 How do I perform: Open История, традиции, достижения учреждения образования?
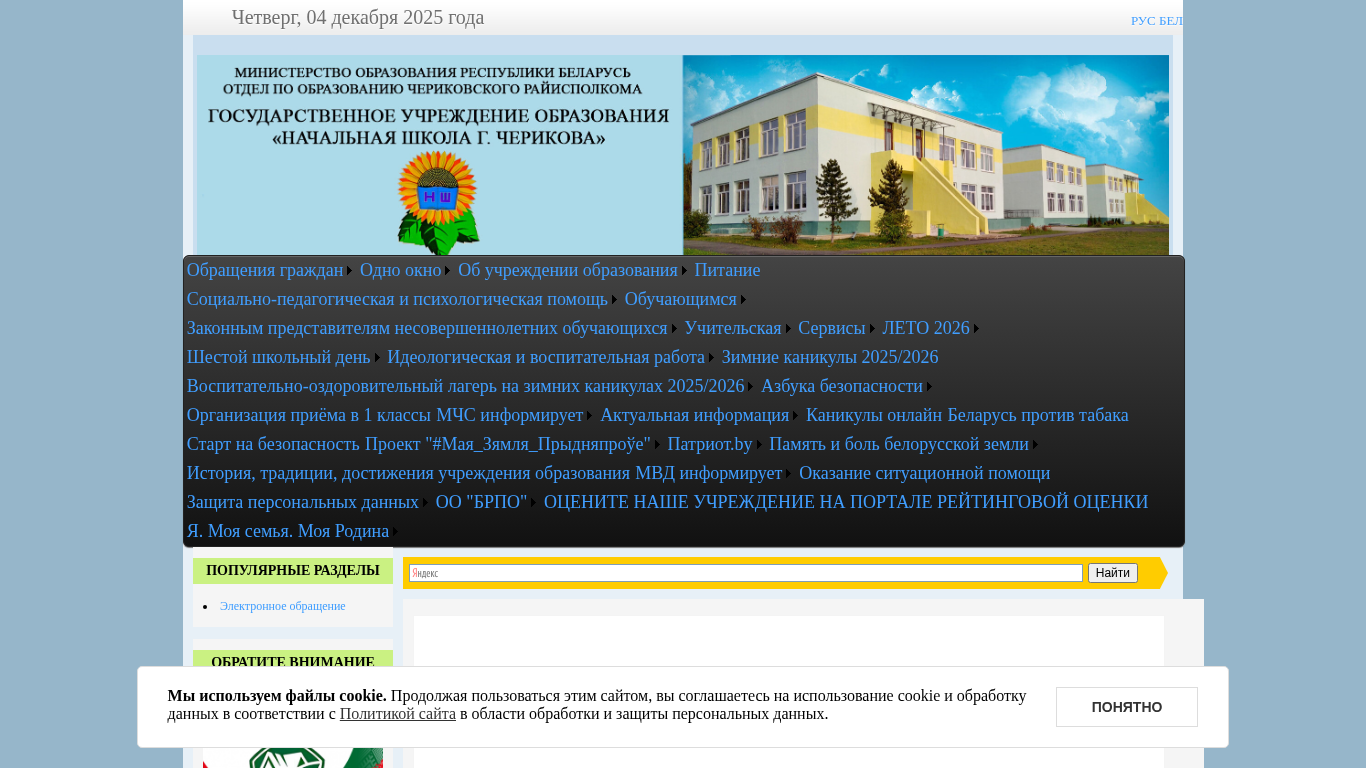click(409, 473)
